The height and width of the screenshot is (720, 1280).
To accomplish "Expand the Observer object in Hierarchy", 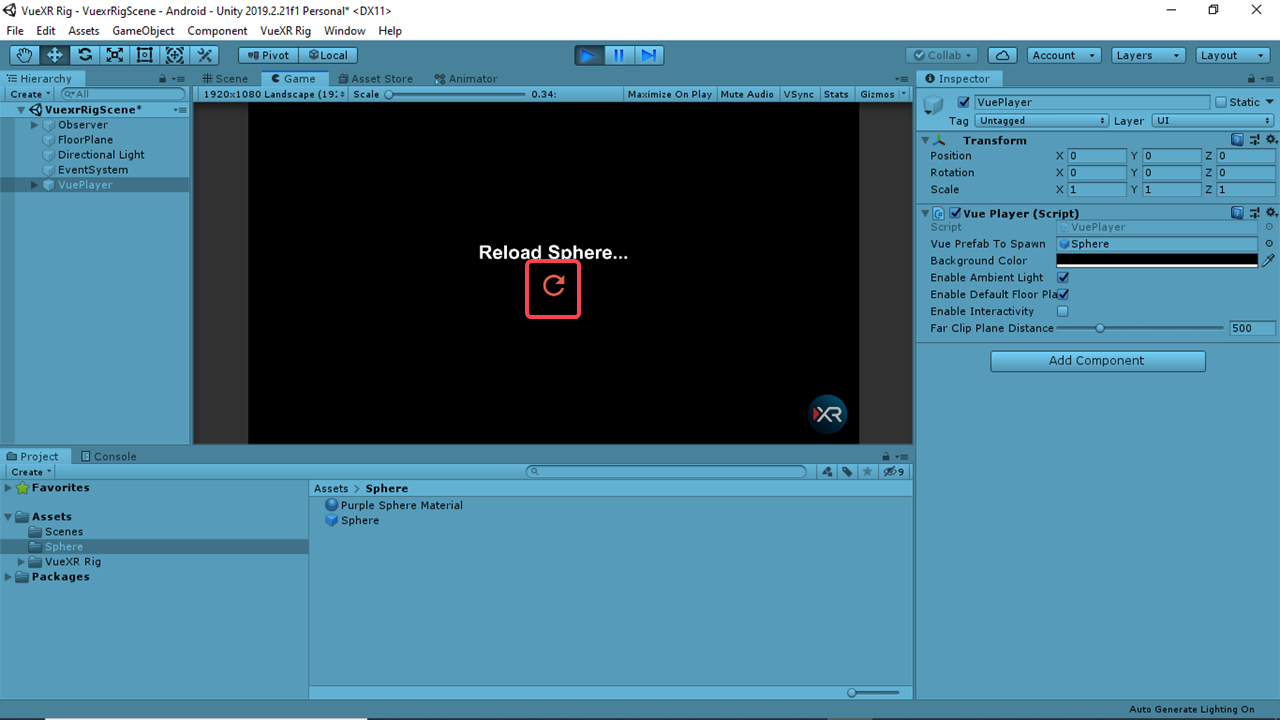I will (35, 125).
